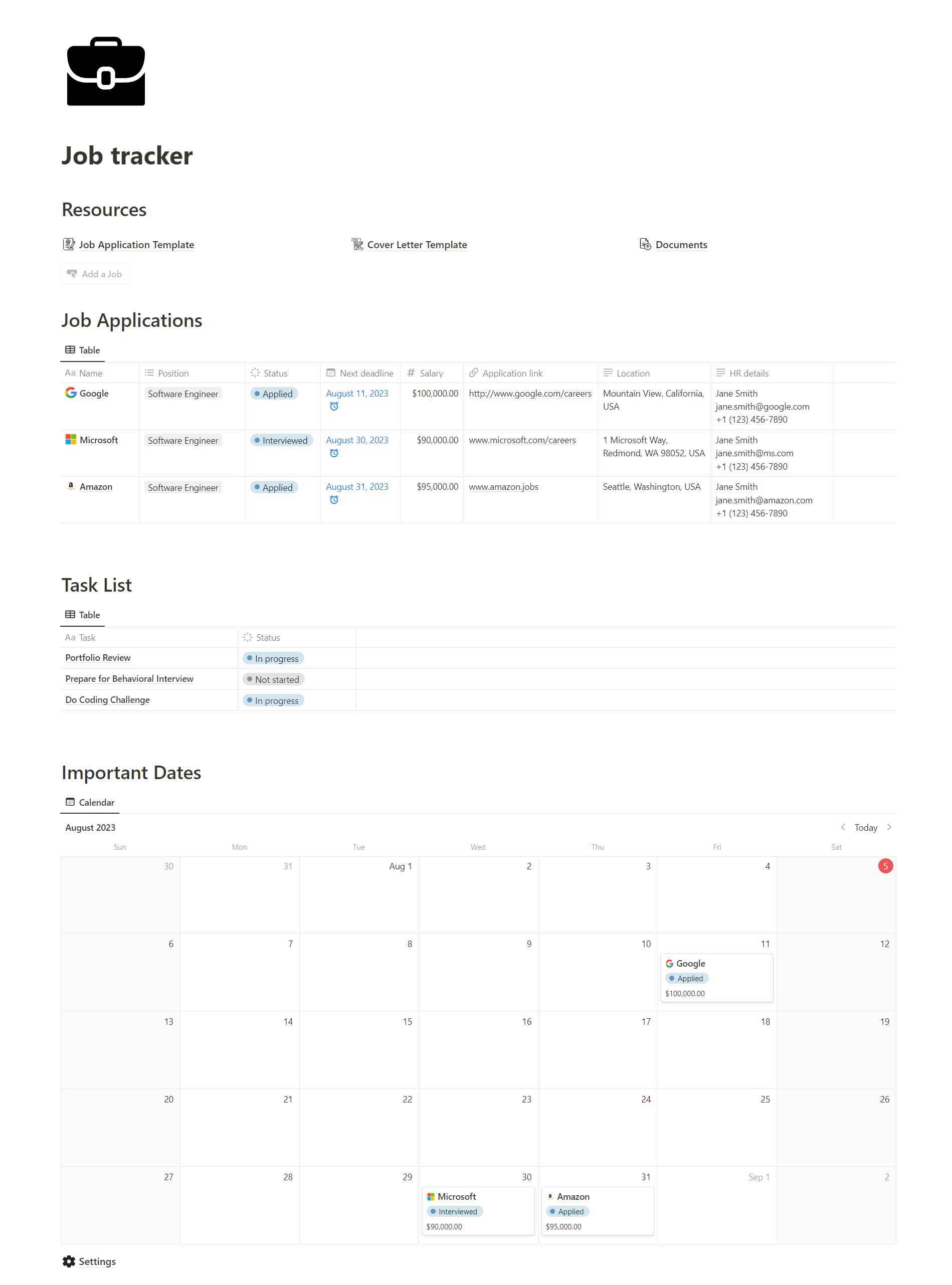The width and height of the screenshot is (952, 1285).
Task: Open the Microsoft calendar card on August 30
Action: 478,1211
